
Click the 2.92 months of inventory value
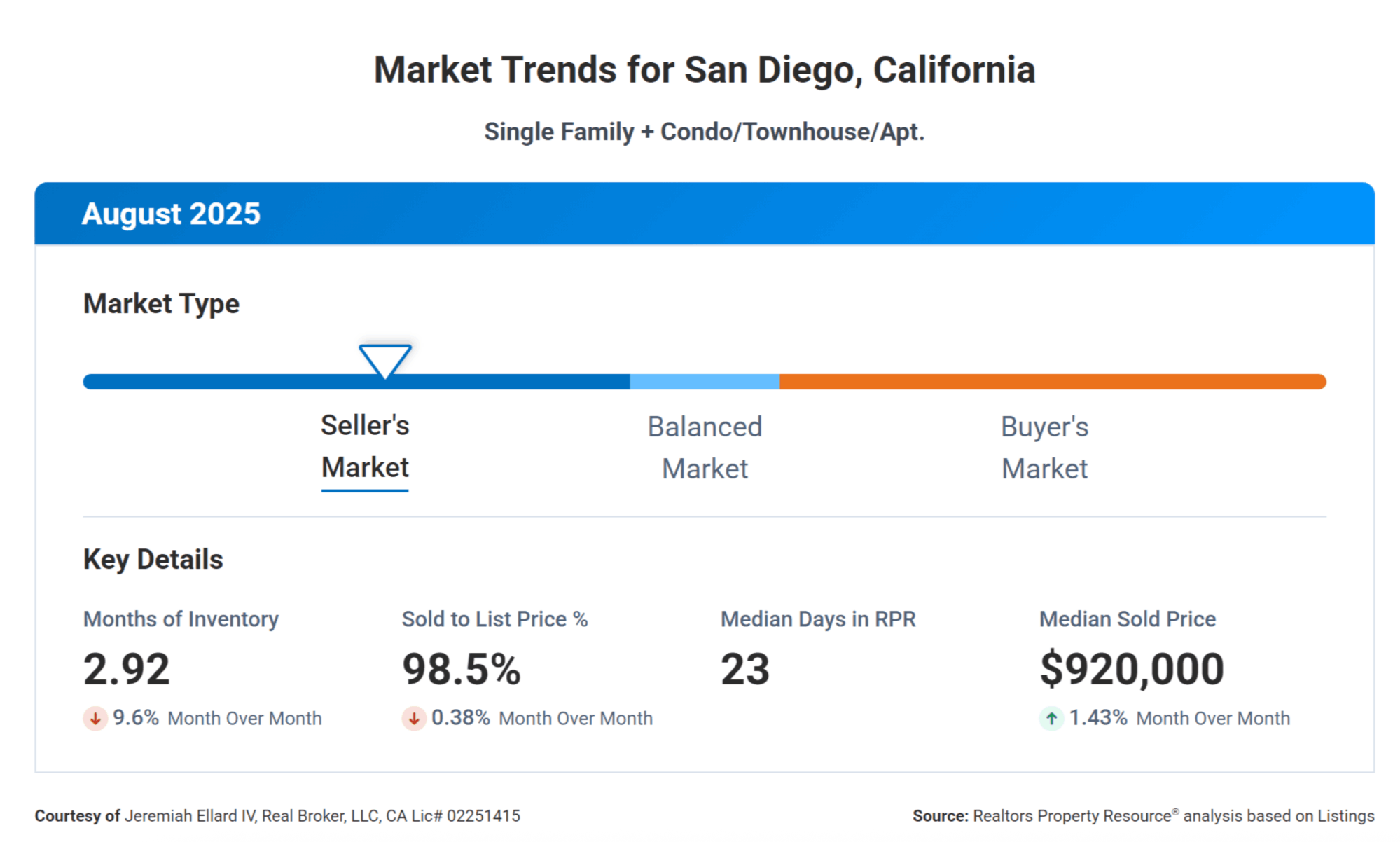127,669
